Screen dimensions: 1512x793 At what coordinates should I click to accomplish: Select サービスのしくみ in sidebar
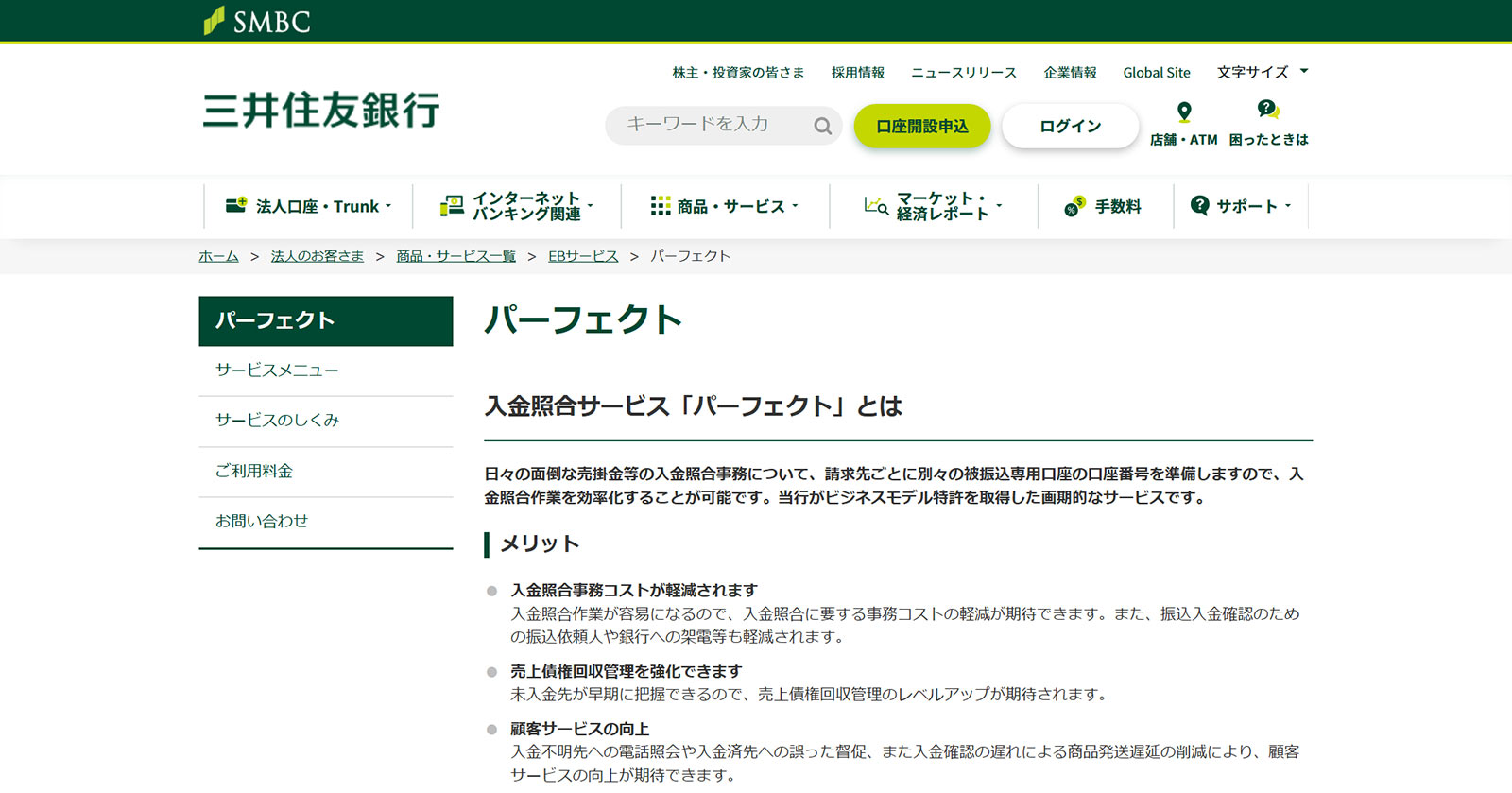[326, 421]
